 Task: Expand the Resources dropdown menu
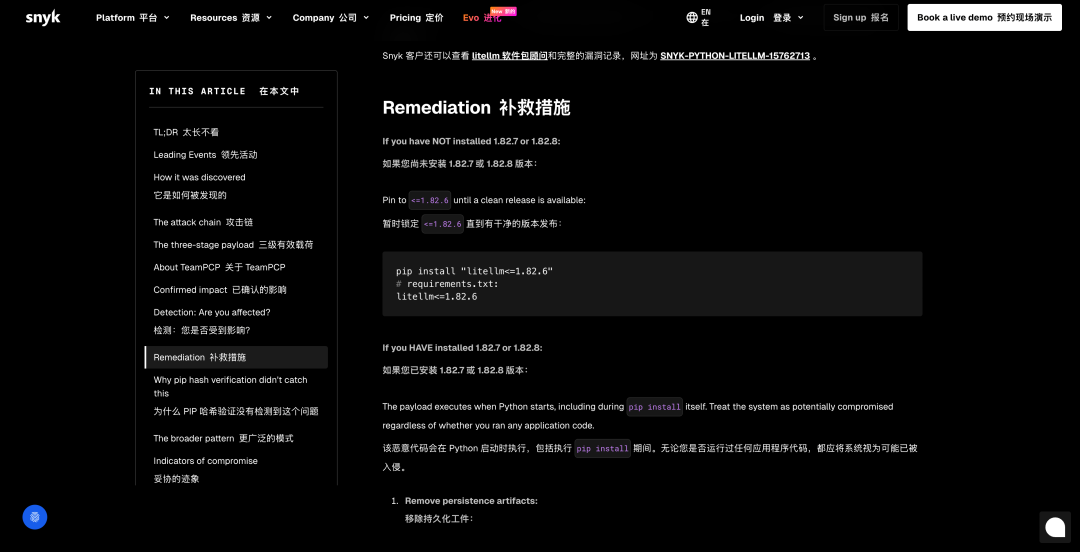[229, 18]
